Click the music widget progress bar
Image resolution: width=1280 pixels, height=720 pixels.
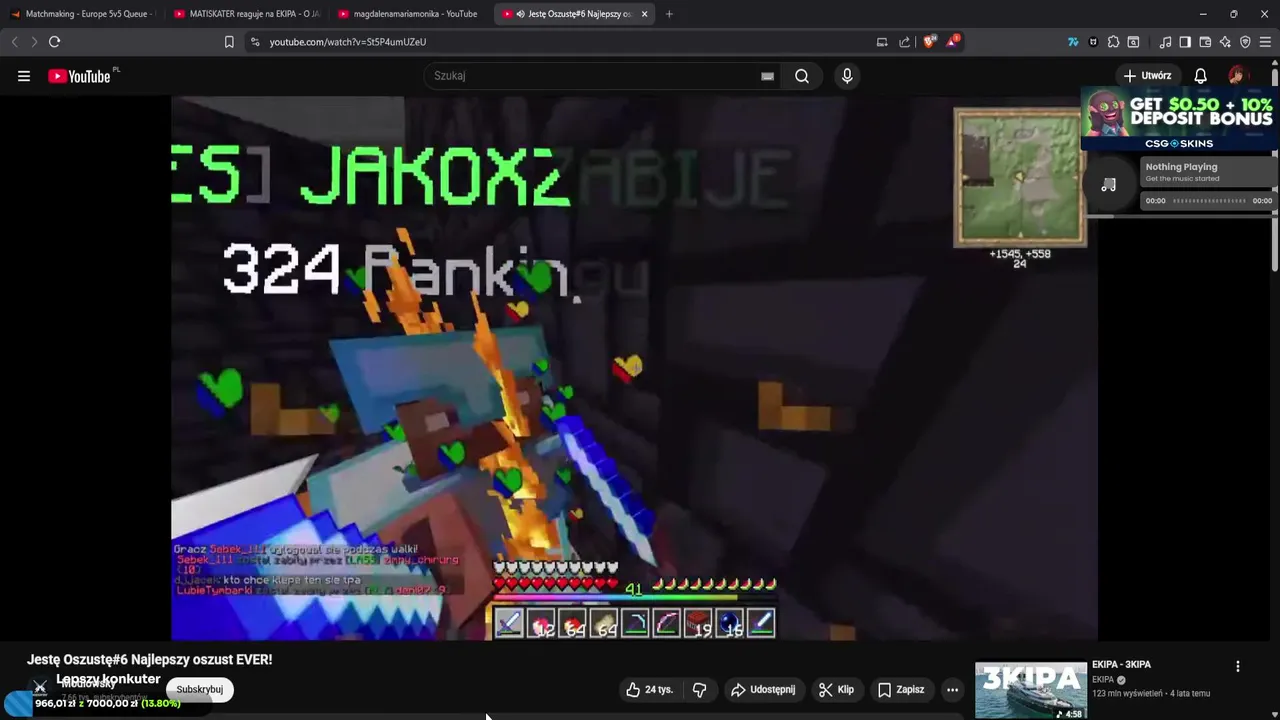pos(1209,201)
